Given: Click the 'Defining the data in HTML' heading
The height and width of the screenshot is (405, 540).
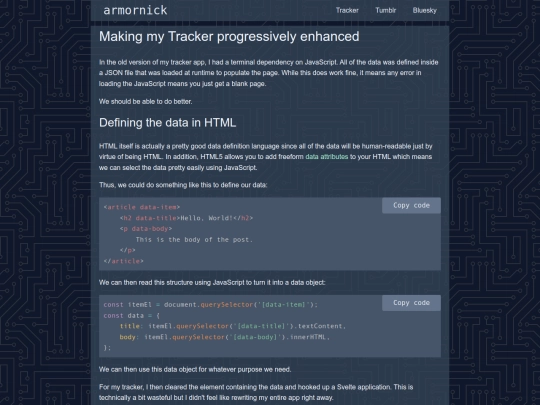Looking at the screenshot, I should point(167,123).
